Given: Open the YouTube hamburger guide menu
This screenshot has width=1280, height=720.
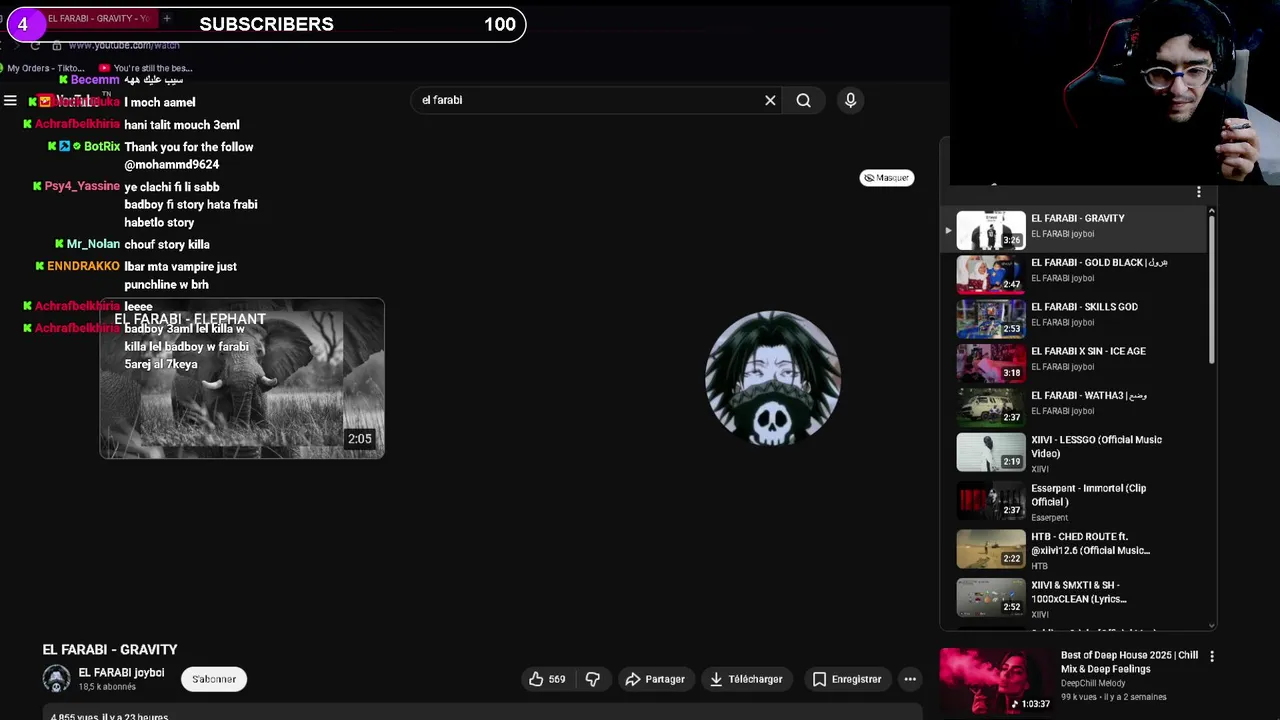Looking at the screenshot, I should pos(10,101).
